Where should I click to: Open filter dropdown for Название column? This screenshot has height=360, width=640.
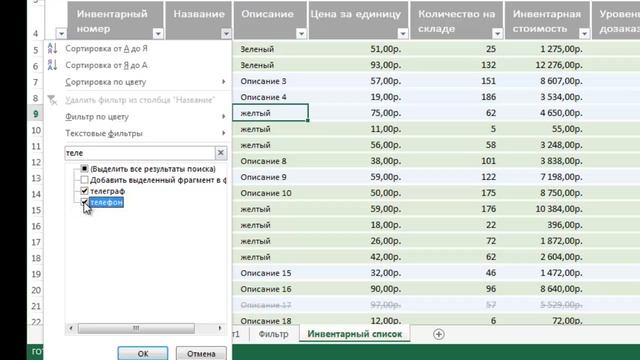pyautogui.click(x=226, y=33)
